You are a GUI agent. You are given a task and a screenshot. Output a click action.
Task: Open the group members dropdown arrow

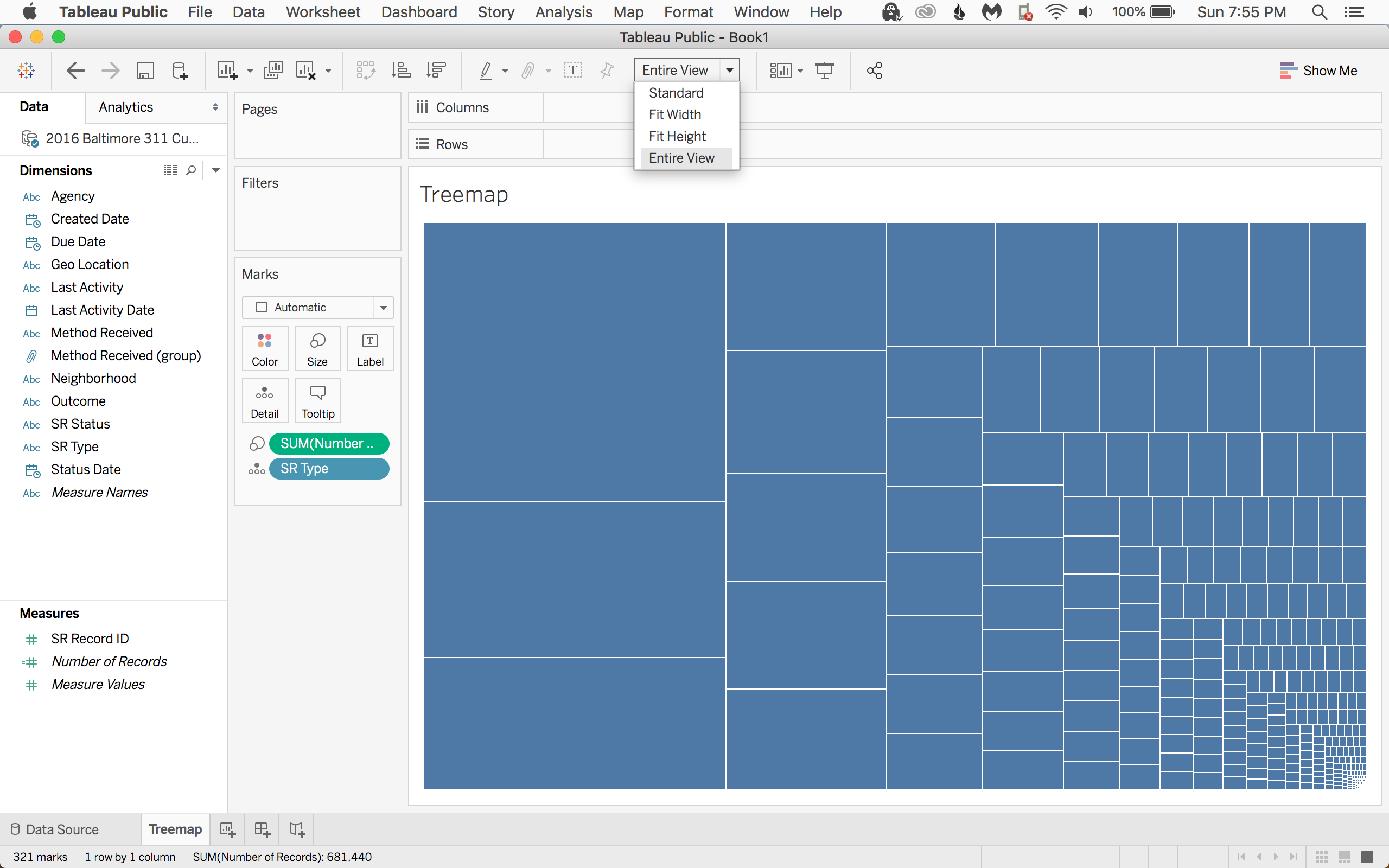pyautogui.click(x=548, y=71)
